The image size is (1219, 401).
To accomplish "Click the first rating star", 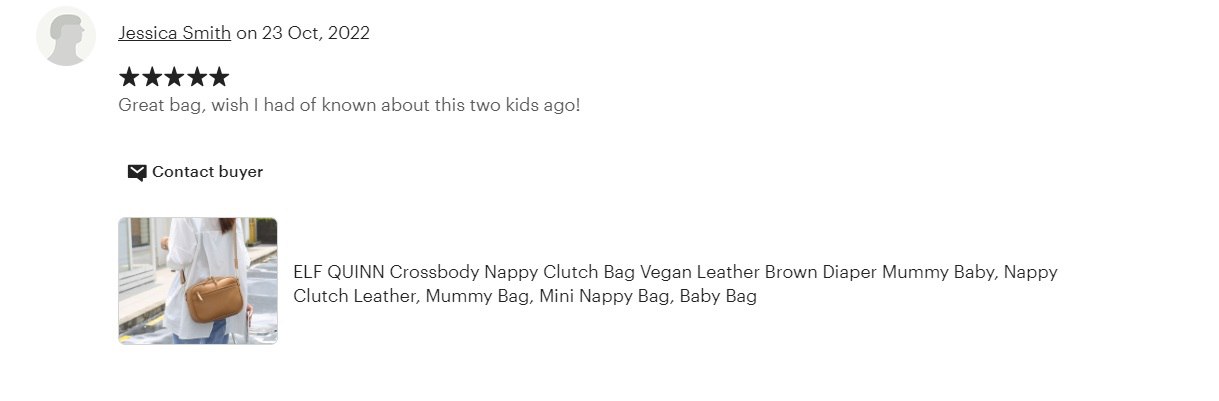I will [129, 77].
